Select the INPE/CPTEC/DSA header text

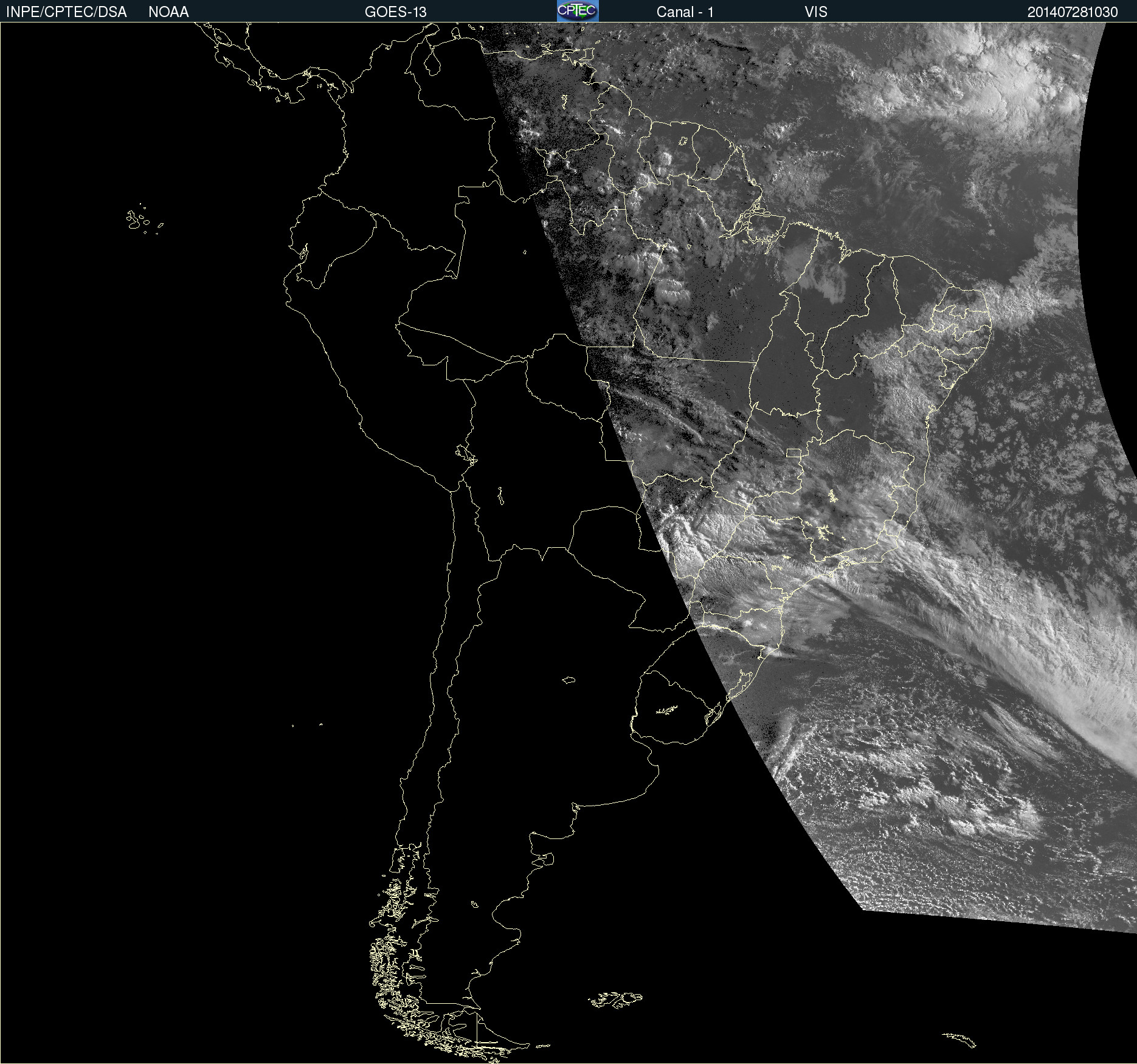(x=66, y=12)
